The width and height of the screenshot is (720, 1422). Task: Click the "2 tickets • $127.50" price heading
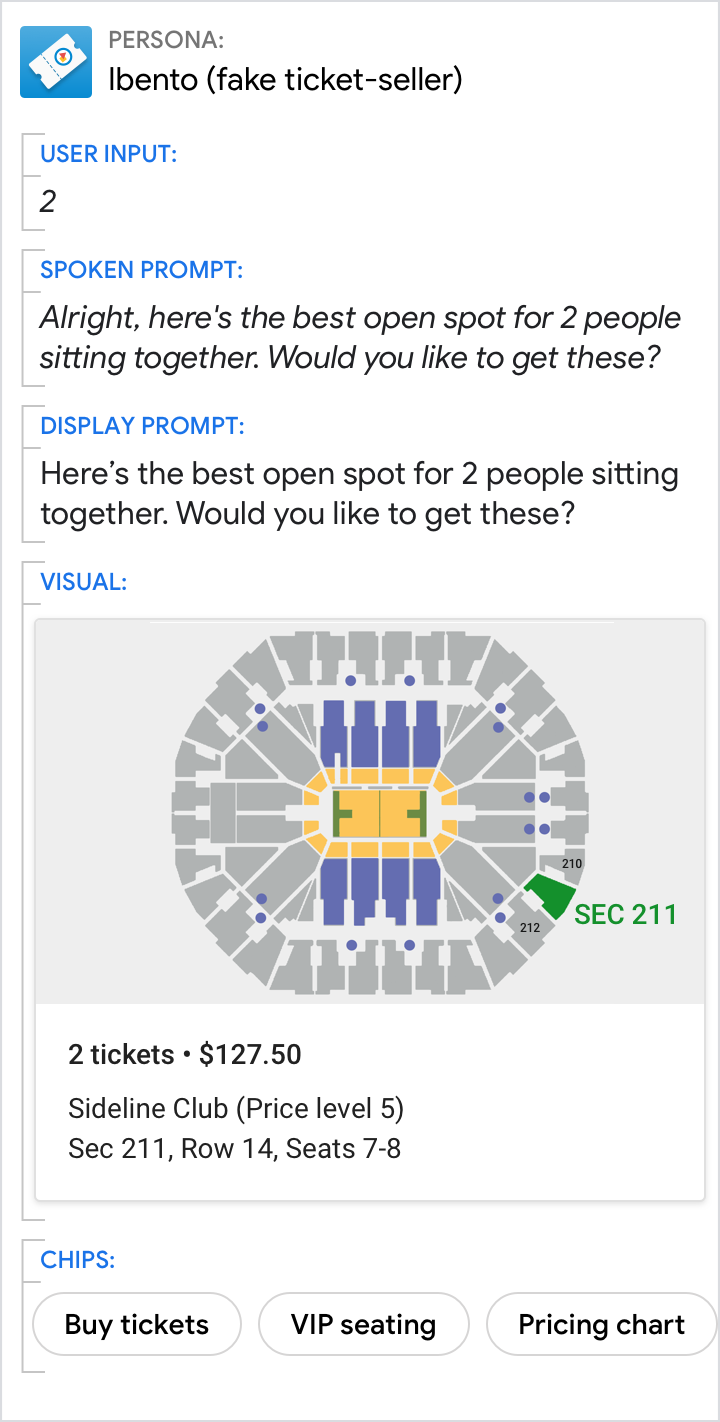coord(185,1054)
